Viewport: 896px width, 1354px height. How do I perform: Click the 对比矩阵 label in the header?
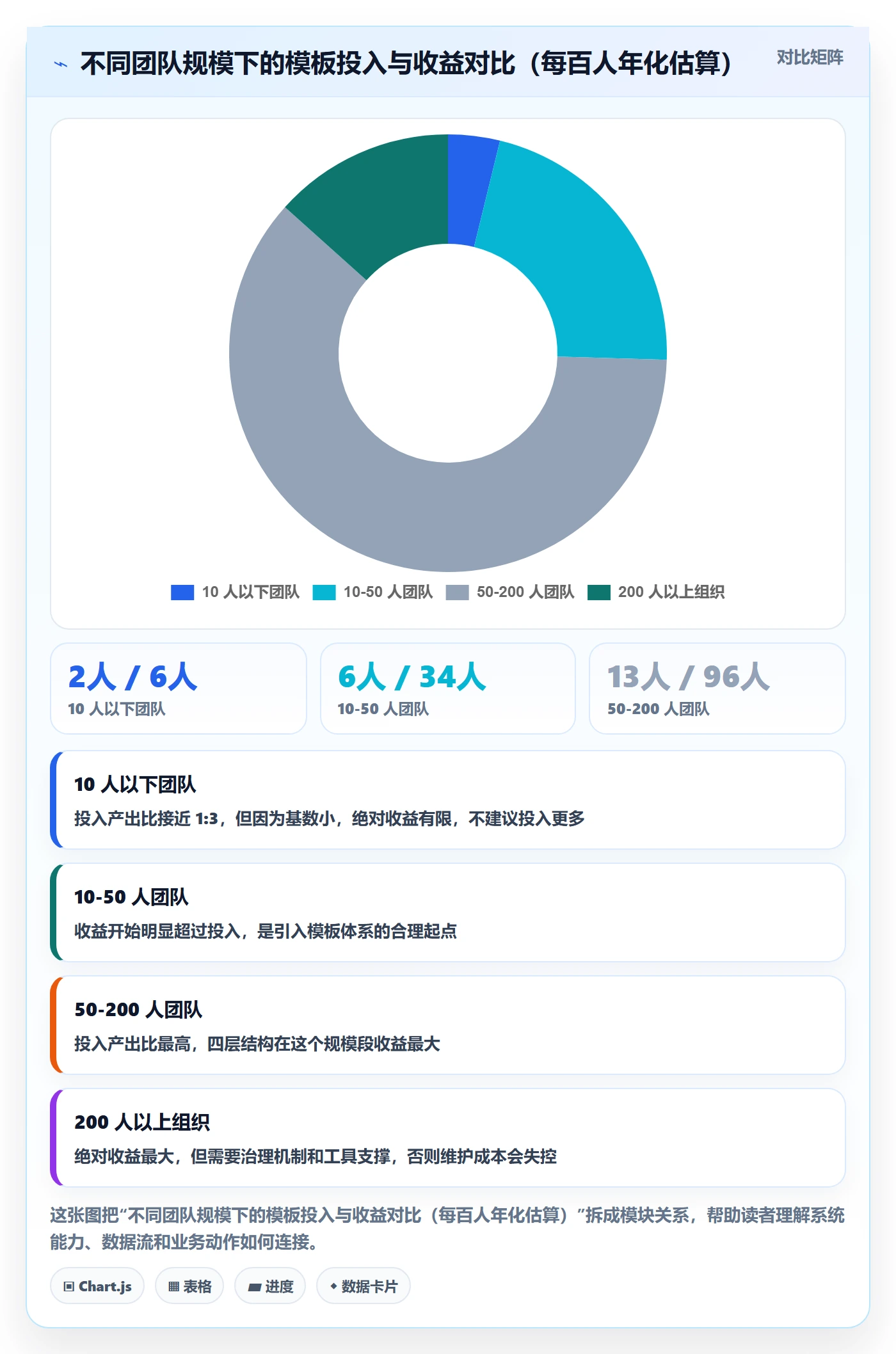(810, 58)
